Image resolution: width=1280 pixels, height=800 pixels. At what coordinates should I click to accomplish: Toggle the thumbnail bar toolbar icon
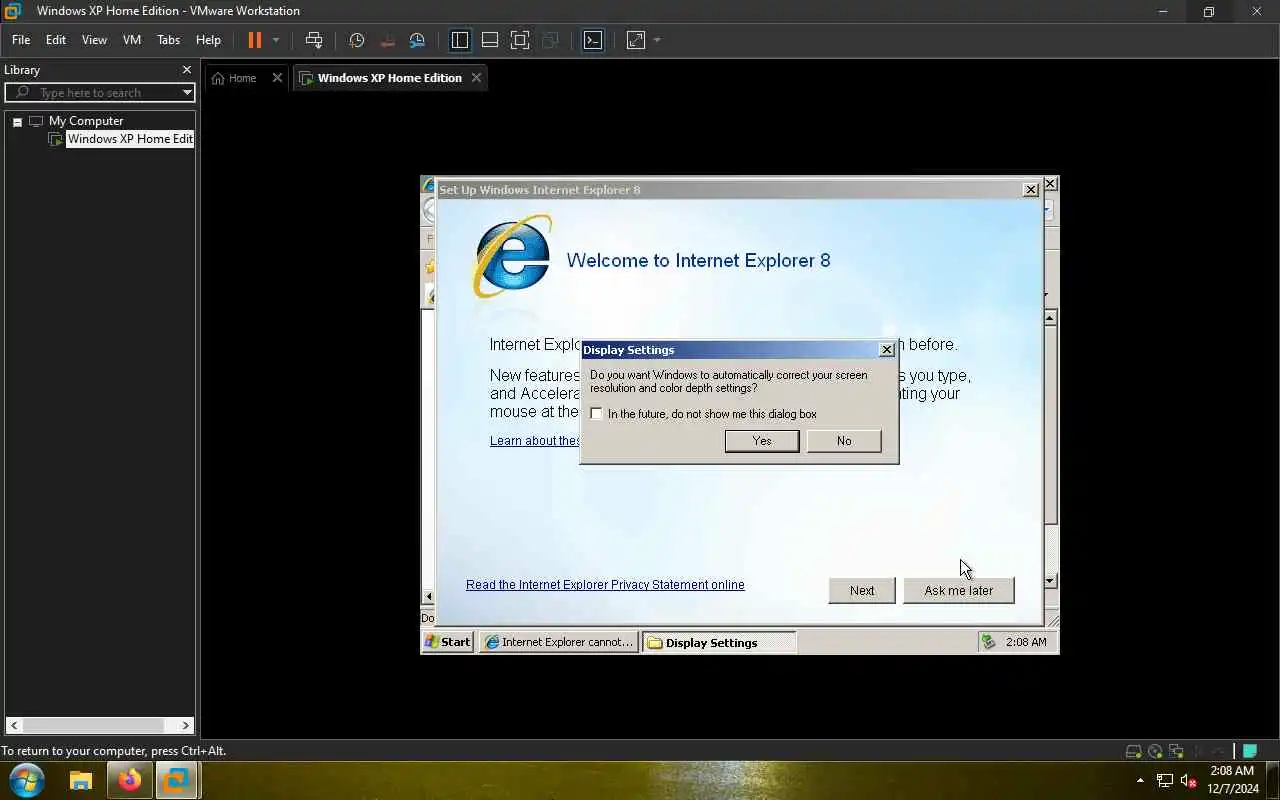click(x=490, y=40)
